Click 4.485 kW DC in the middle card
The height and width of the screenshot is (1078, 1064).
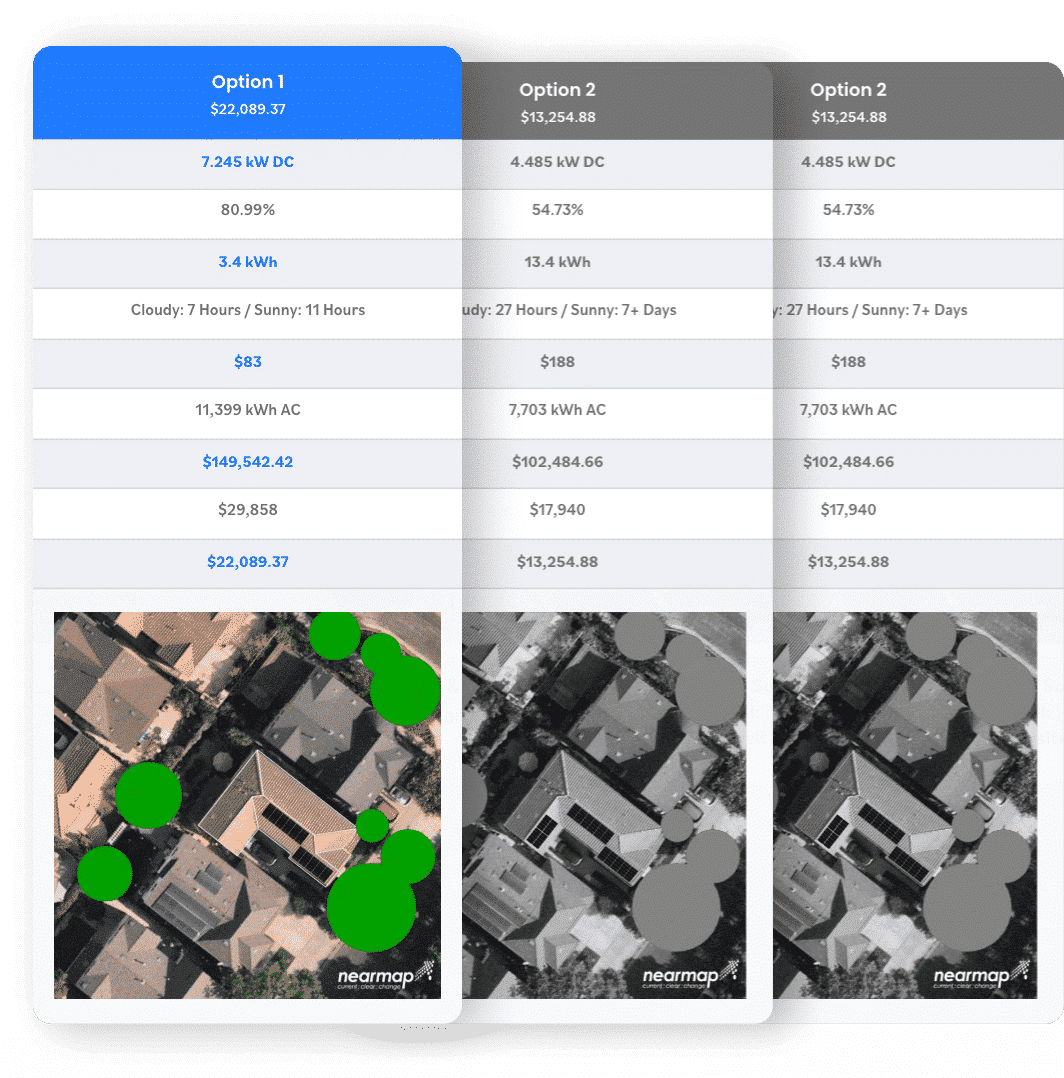557,162
